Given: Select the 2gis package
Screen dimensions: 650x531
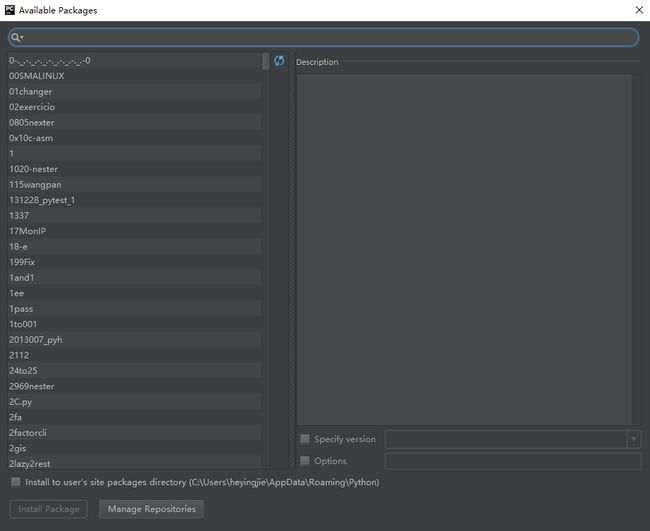Looking at the screenshot, I should point(135,448).
